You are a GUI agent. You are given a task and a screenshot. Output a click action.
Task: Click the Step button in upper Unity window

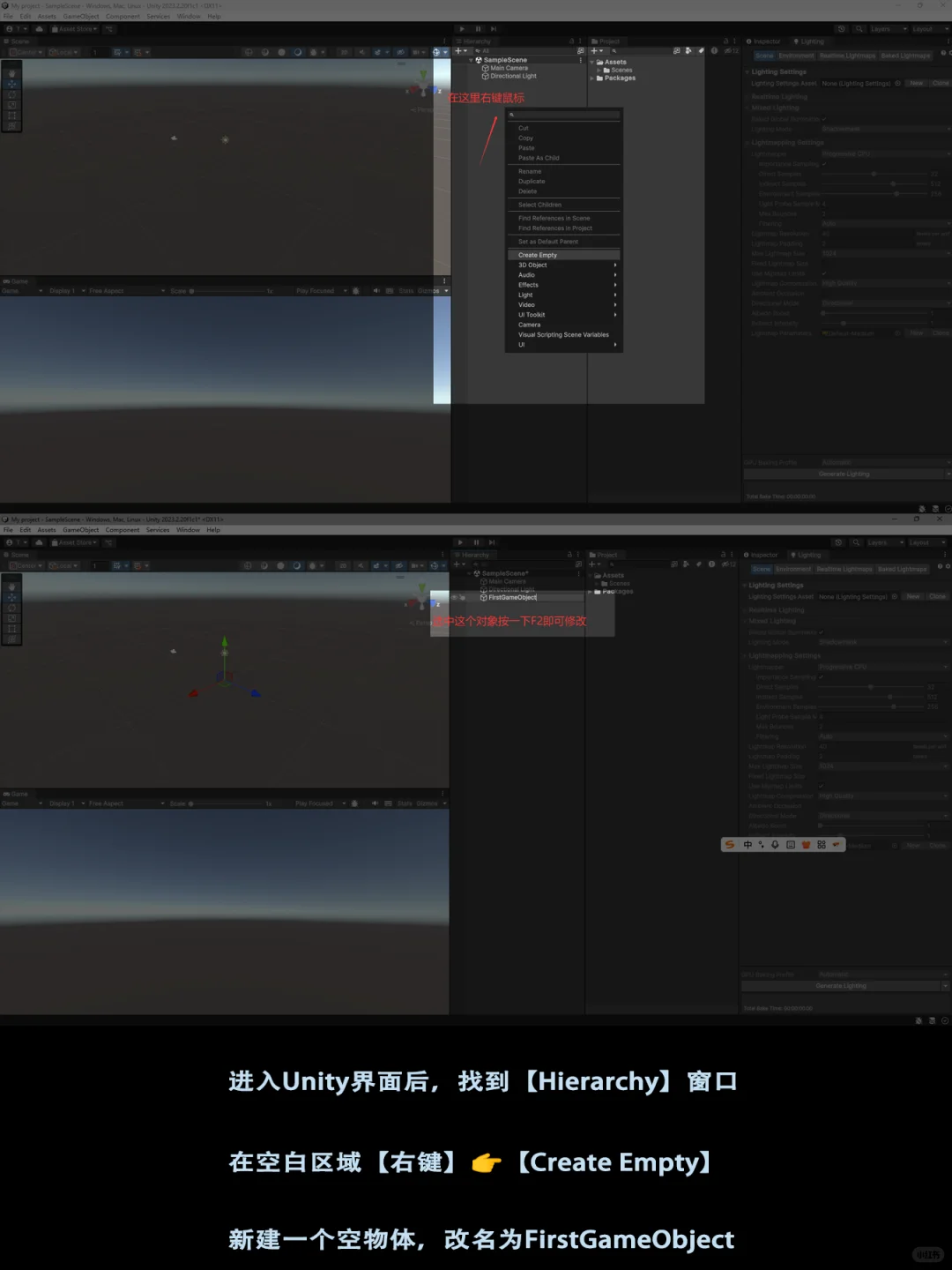click(494, 29)
